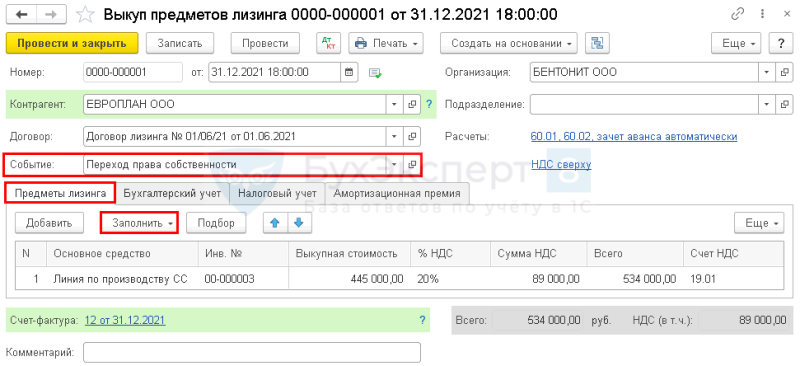Click the Записать button
Screen dimensions: 800x366
coord(180,43)
